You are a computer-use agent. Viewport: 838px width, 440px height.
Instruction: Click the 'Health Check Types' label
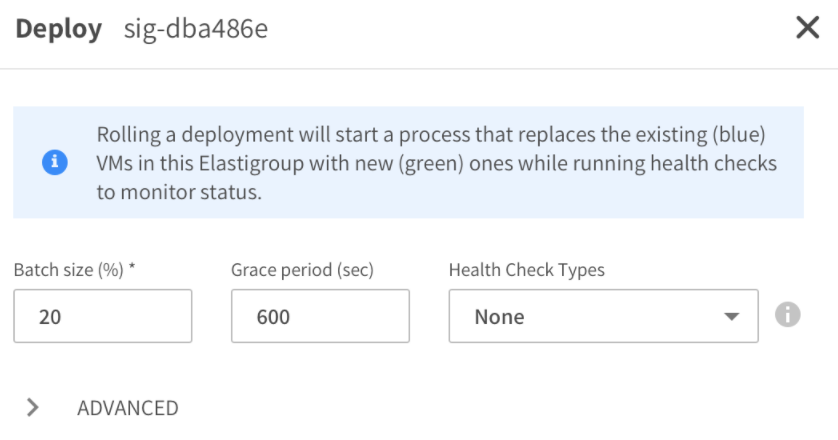pyautogui.click(x=527, y=270)
